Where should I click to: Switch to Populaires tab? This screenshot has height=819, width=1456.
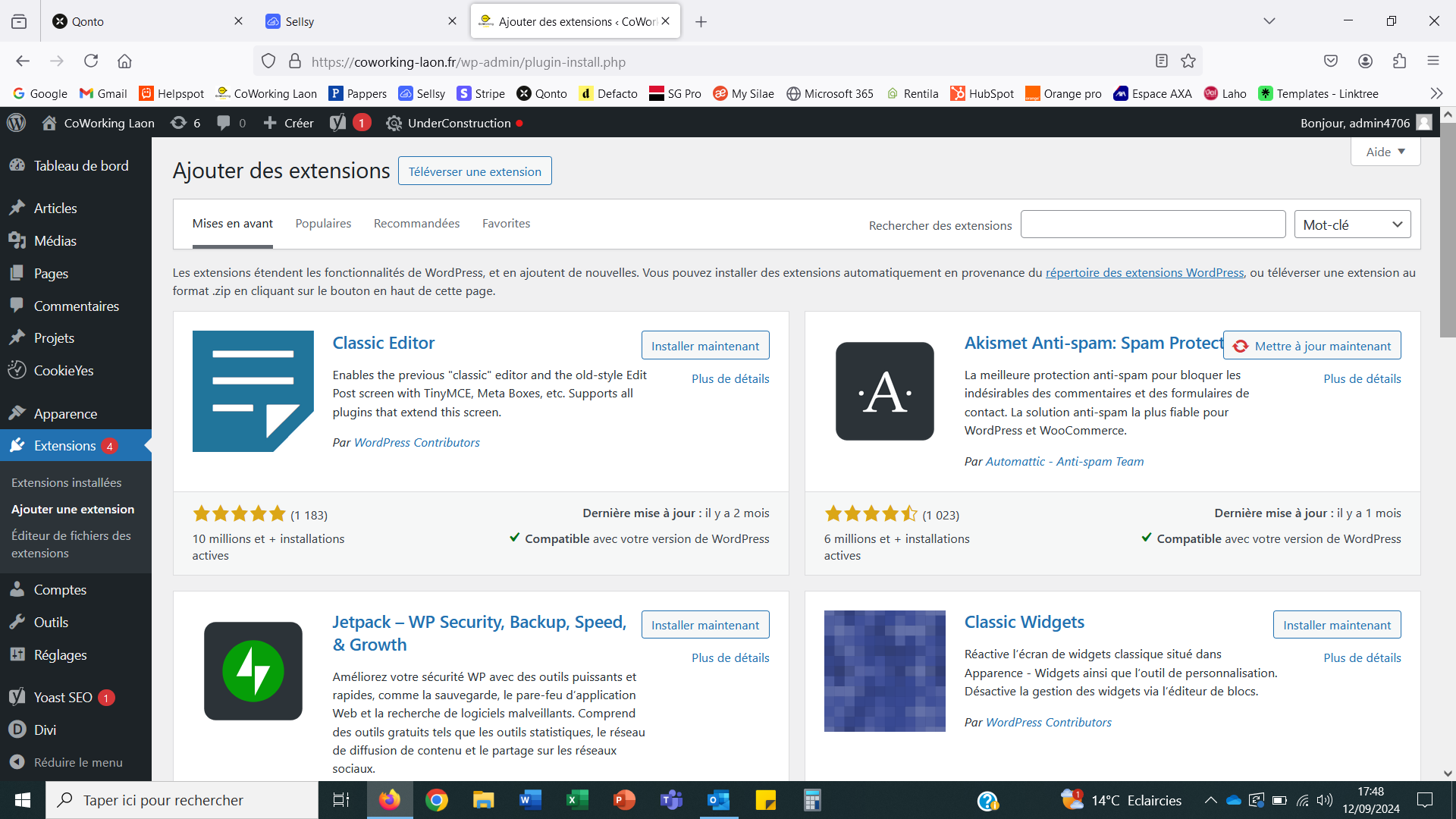(323, 223)
